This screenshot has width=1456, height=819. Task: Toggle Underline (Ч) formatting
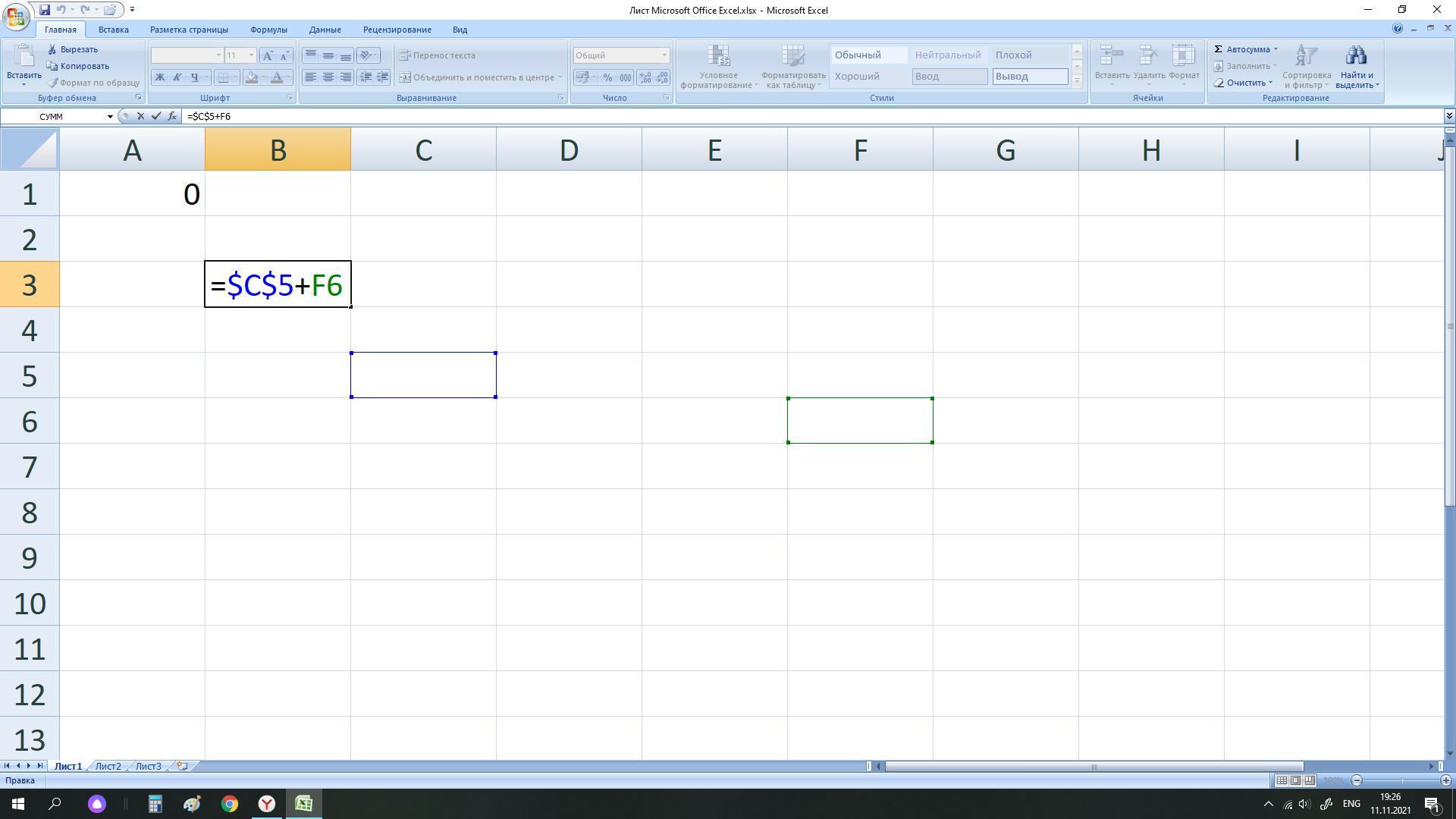coord(194,77)
